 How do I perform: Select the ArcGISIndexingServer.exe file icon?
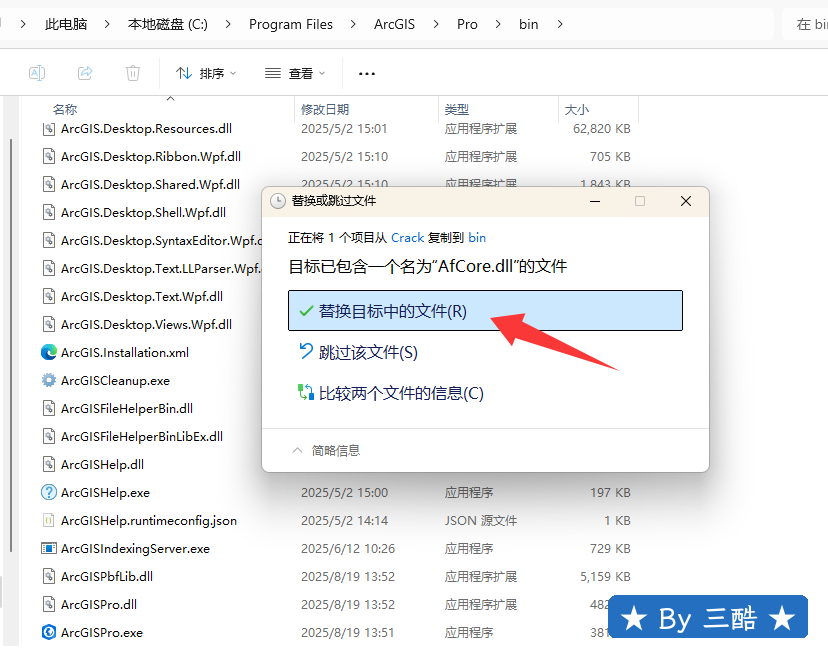coord(49,548)
